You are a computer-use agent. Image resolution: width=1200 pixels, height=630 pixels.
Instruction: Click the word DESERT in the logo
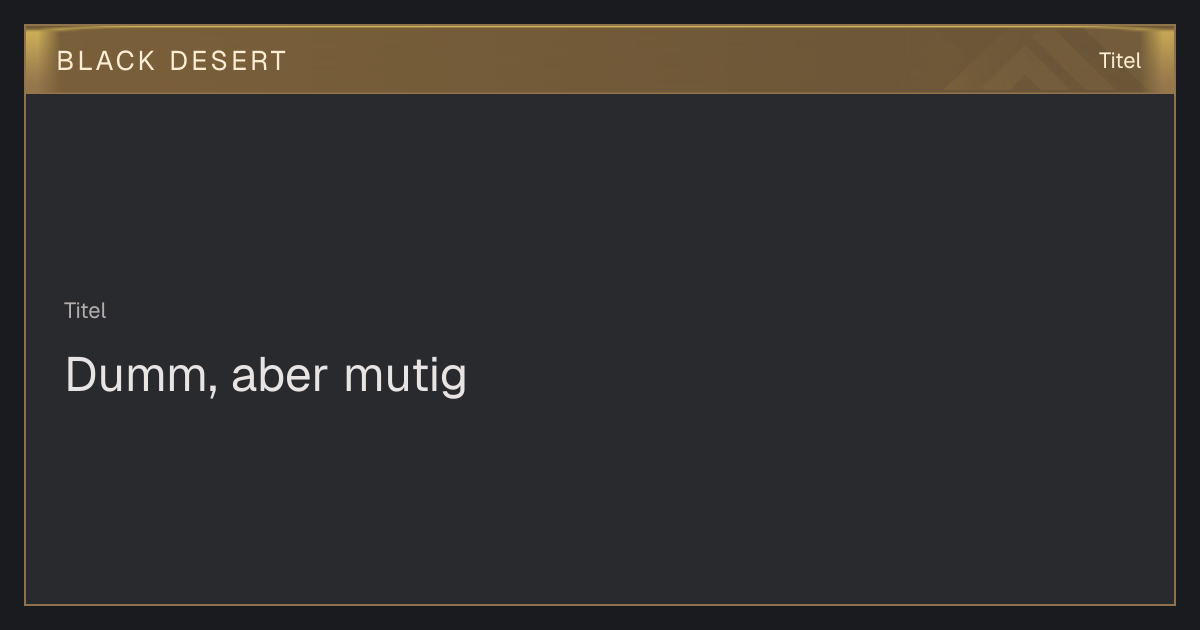(x=228, y=61)
